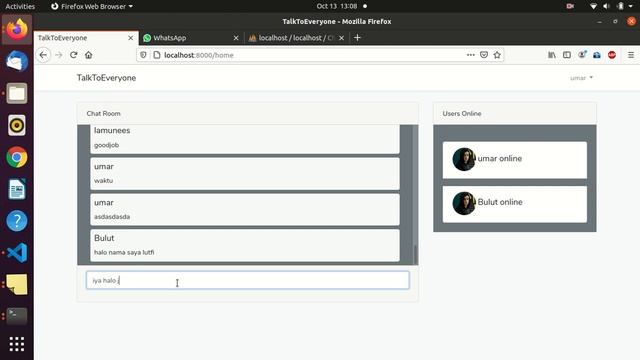Close the WhatsApp tab
The image size is (640, 360).
coord(236,38)
